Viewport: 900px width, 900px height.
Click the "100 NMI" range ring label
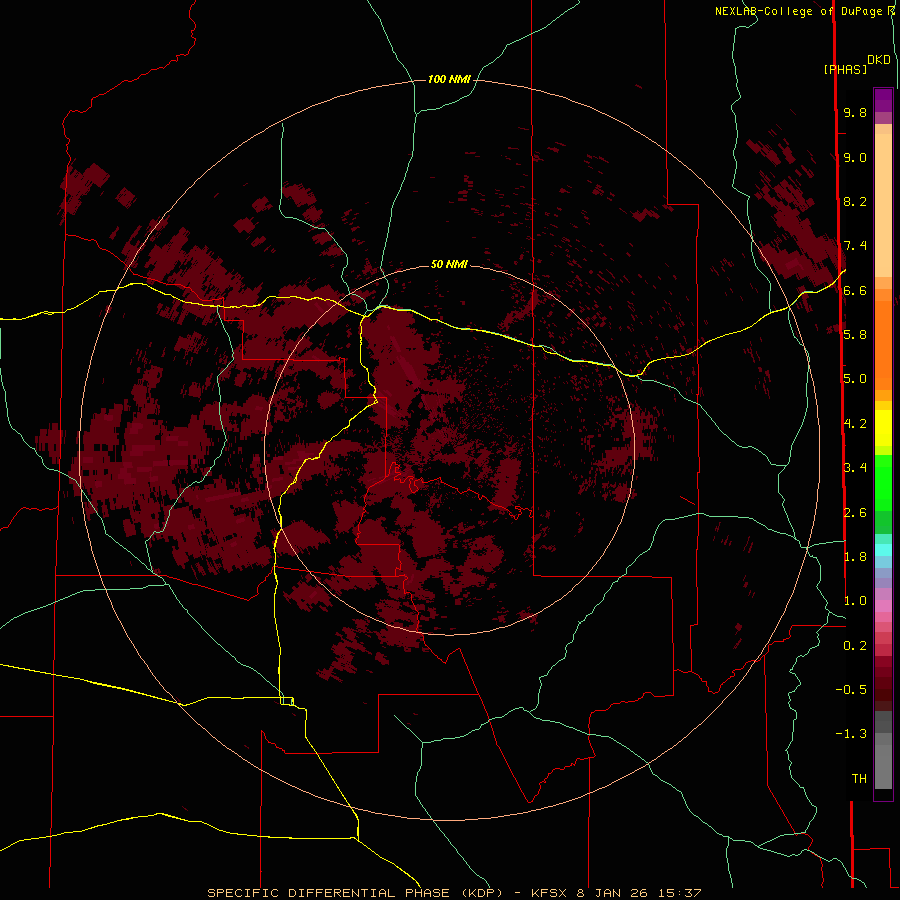tap(449, 79)
